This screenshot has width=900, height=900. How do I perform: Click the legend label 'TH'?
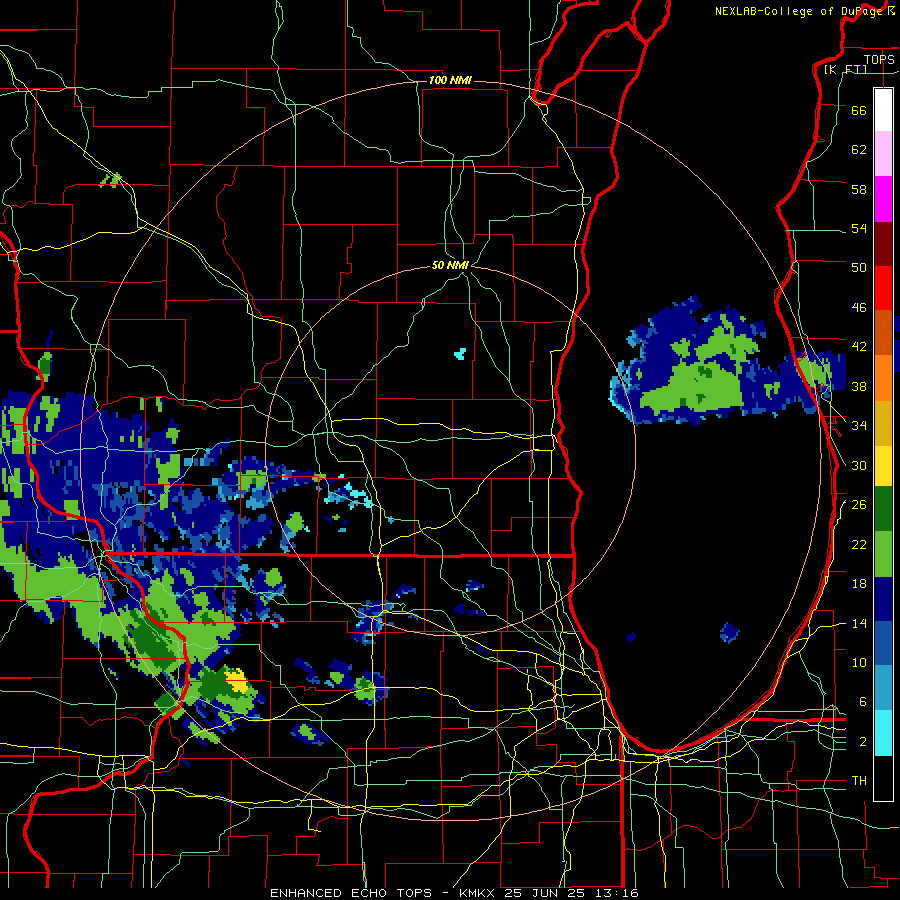coord(859,781)
